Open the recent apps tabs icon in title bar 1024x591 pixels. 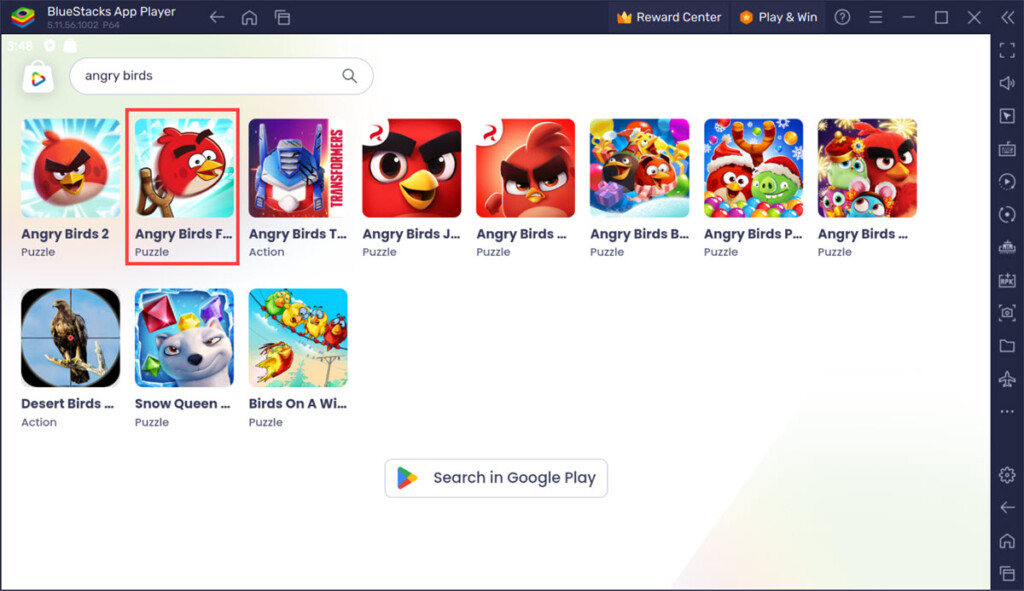coord(282,18)
